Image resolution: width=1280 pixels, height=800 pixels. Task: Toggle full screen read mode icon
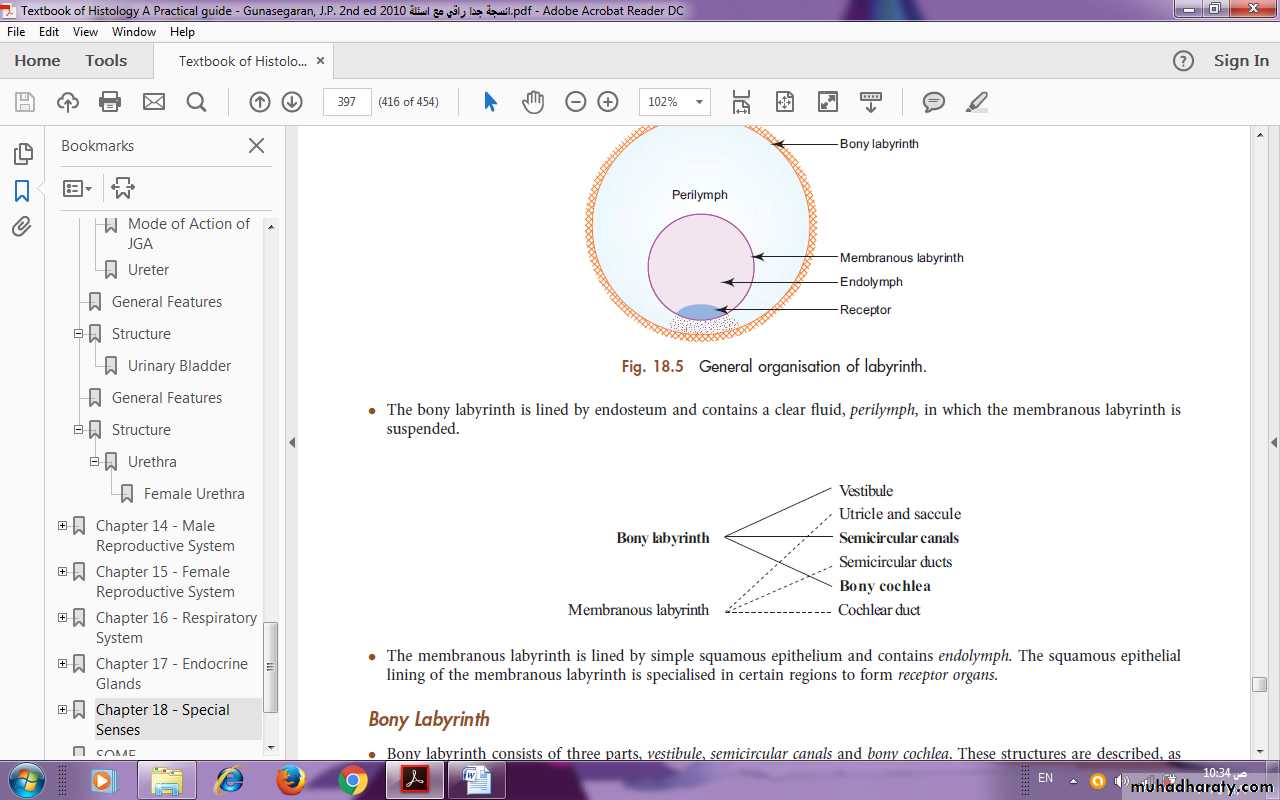point(827,101)
